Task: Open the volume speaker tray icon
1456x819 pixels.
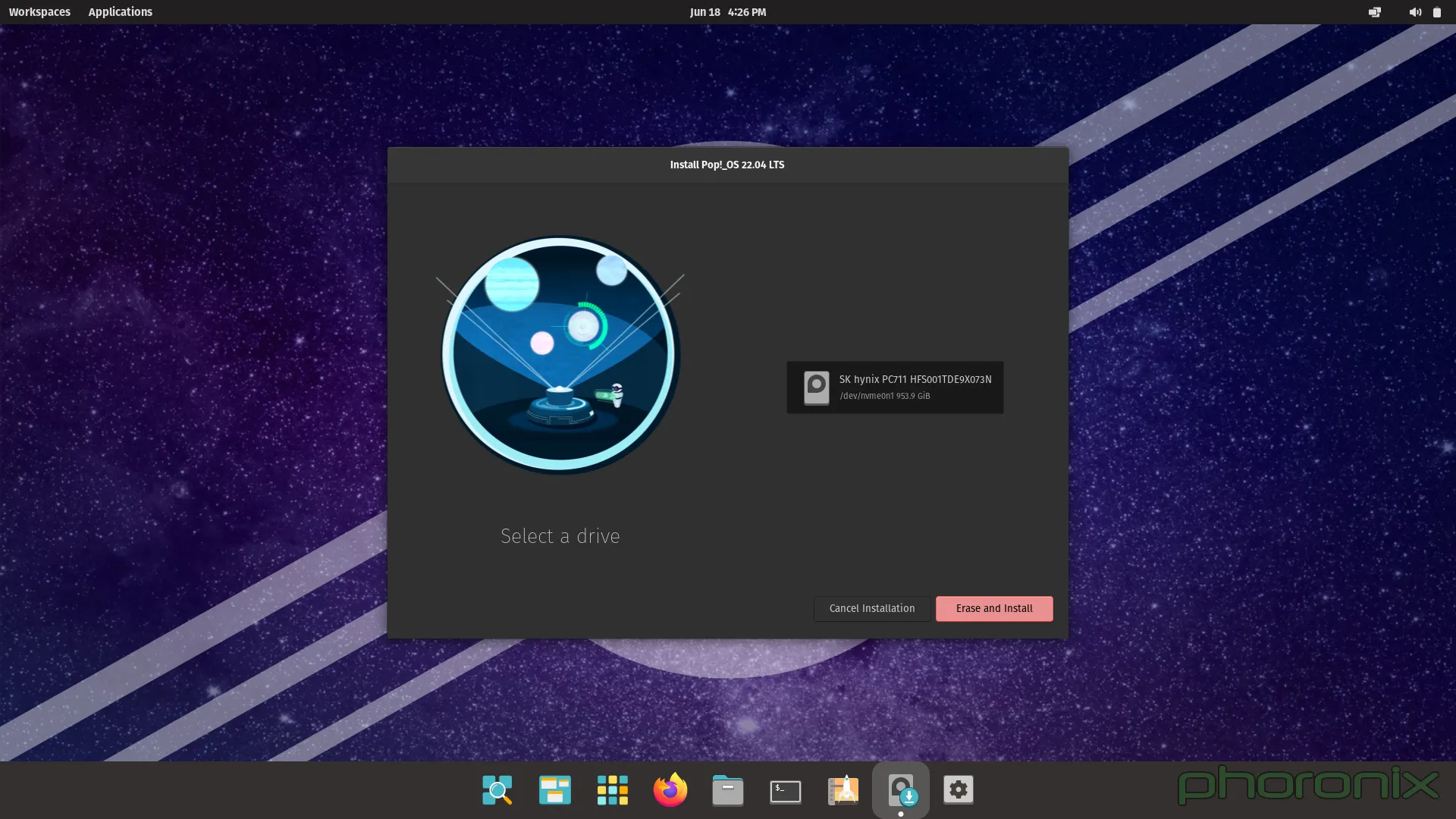Action: [x=1415, y=12]
